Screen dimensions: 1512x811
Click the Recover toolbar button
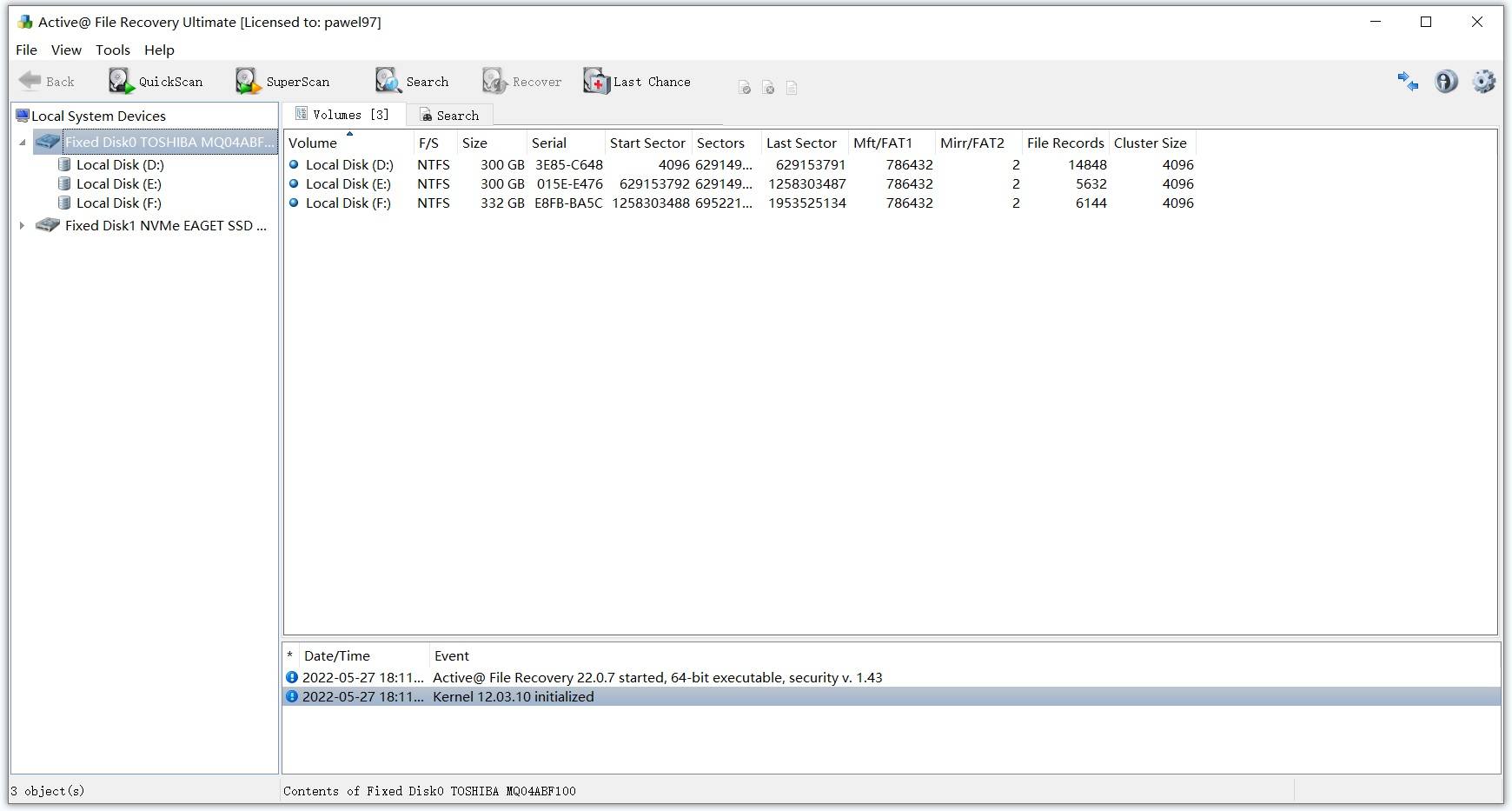[522, 82]
